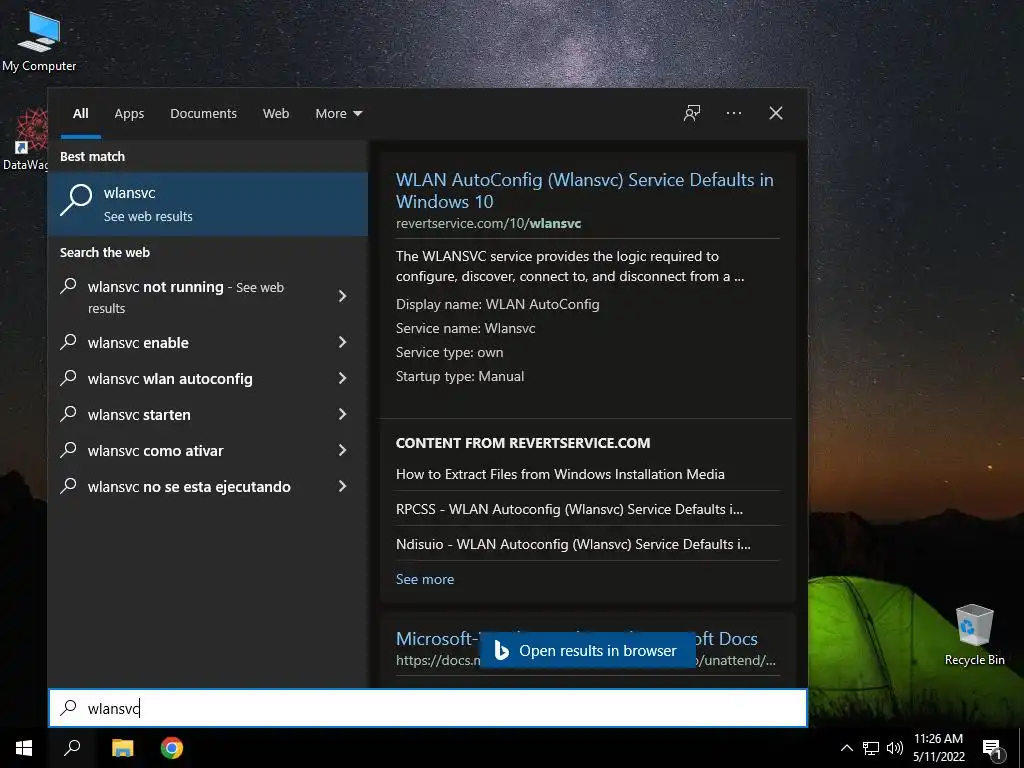Open the three-dot options menu

tap(733, 113)
